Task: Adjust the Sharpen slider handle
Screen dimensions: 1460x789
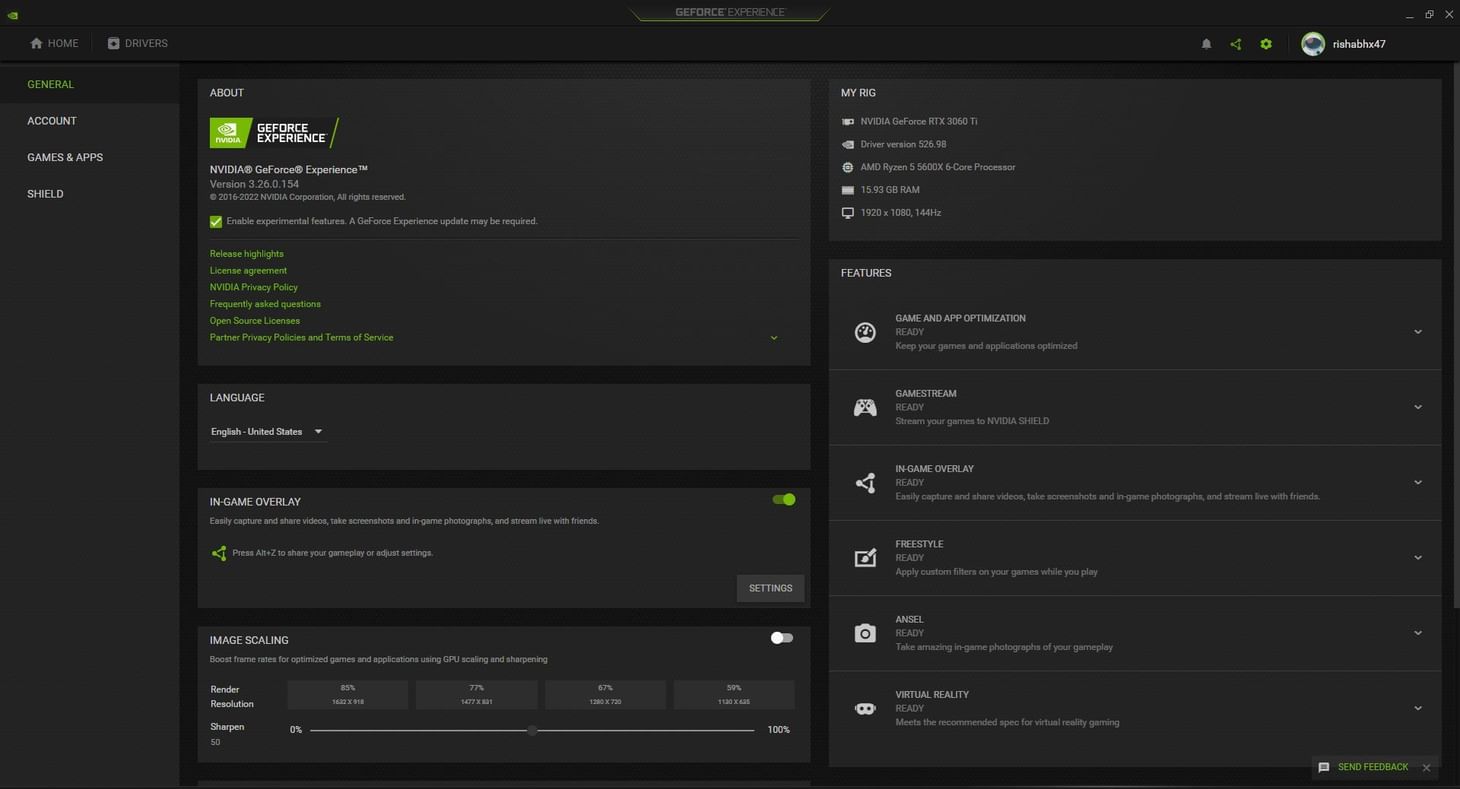Action: (533, 729)
